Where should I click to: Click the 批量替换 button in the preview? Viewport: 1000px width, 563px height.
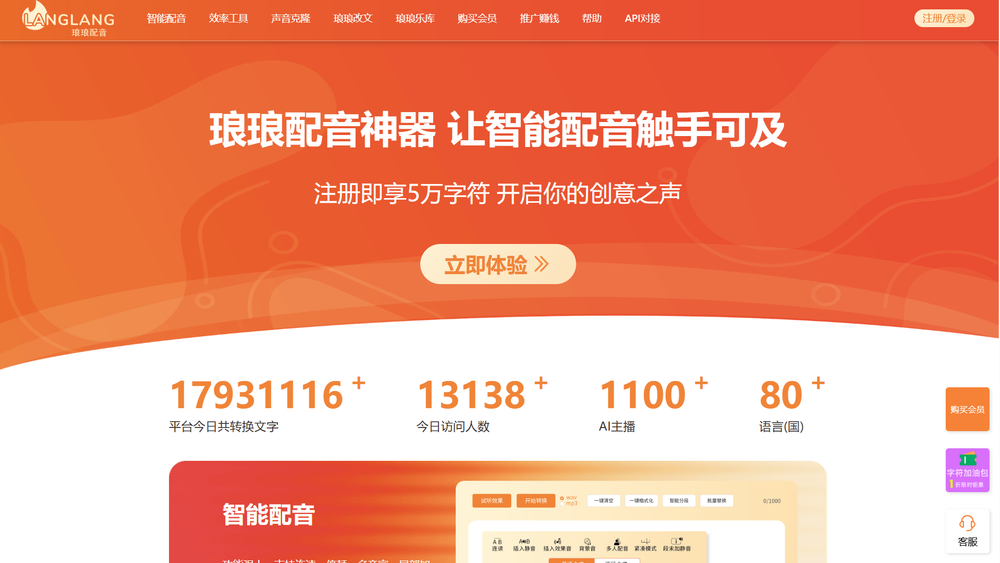click(716, 501)
